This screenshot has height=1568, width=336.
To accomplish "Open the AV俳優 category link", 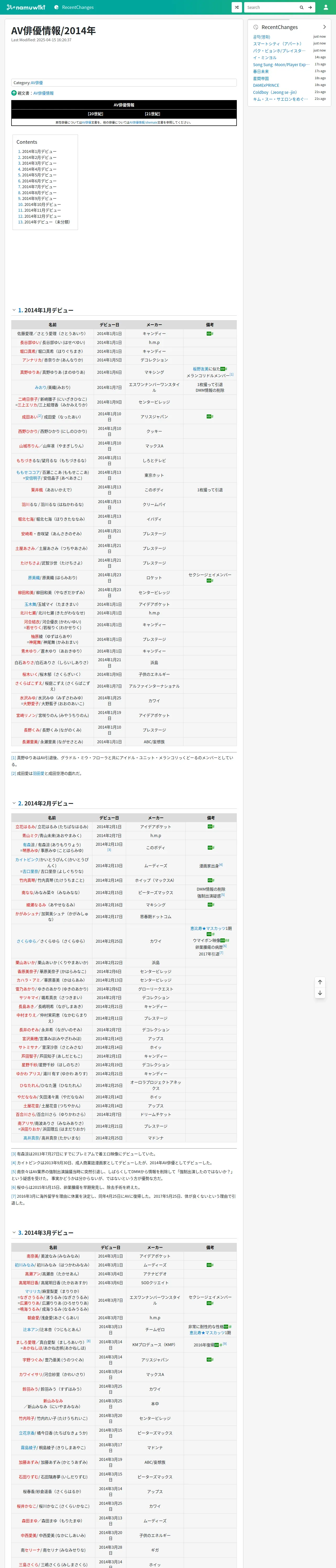I will 37,83.
